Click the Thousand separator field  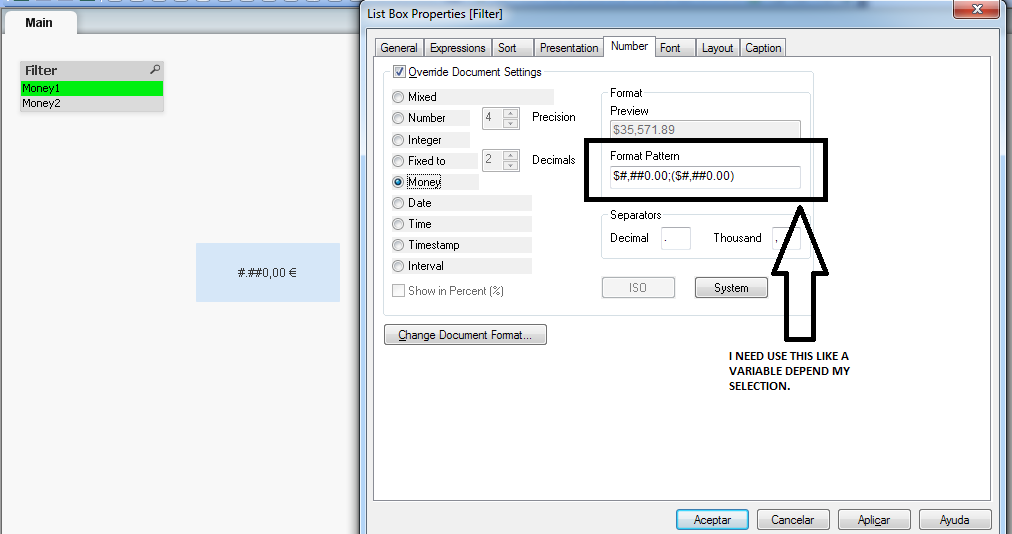click(786, 238)
